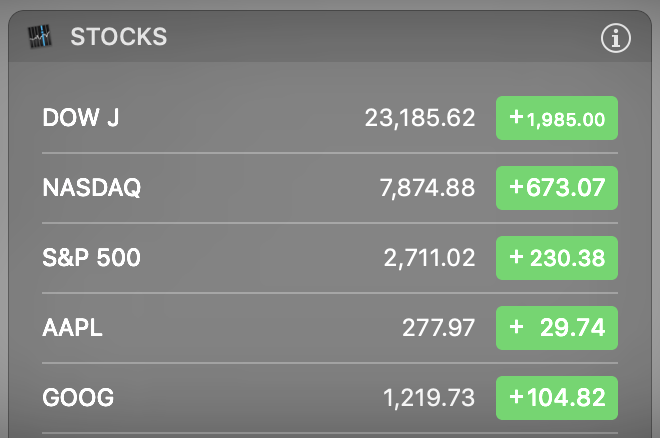
Task: Open the GOOG ticker symbol
Action: pyautogui.click(x=78, y=398)
